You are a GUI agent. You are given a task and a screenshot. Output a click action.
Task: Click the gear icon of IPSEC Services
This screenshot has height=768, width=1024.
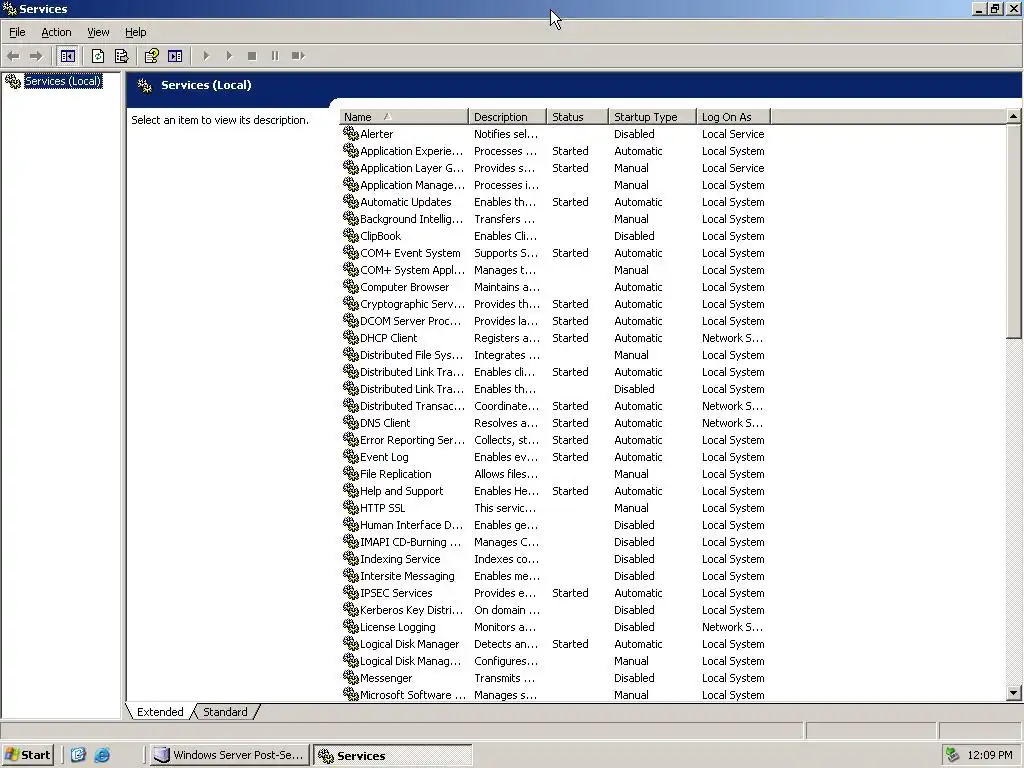351,592
